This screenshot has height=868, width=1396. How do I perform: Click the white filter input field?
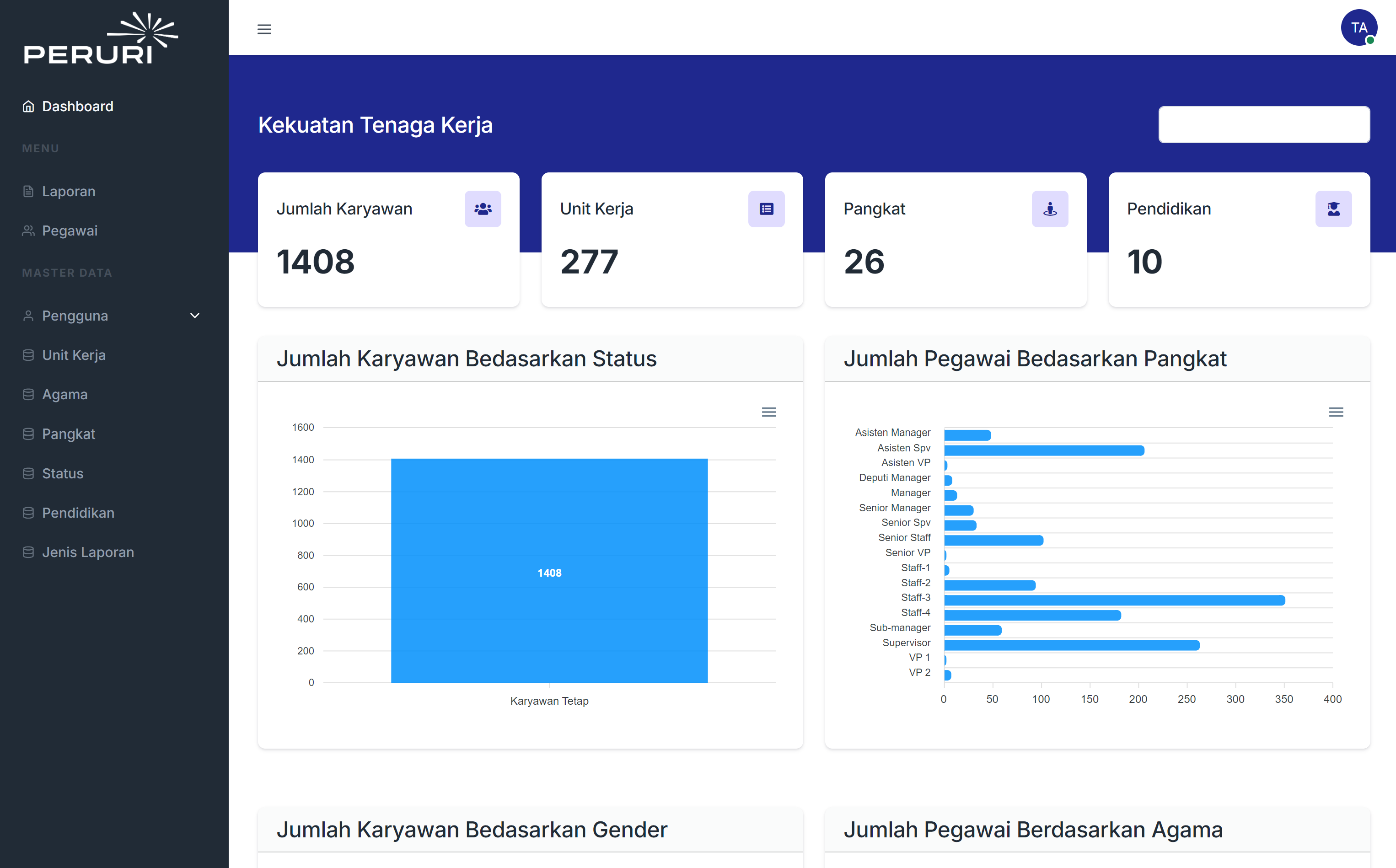(1264, 124)
